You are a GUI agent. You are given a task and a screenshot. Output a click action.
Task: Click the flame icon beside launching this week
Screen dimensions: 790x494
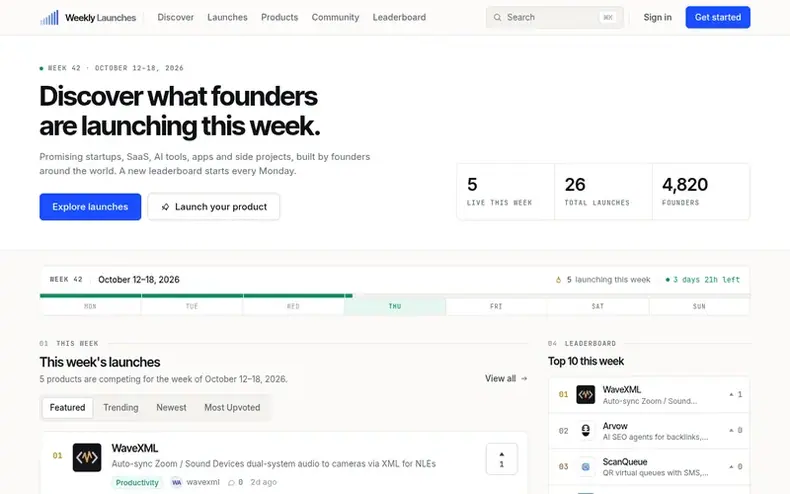[x=558, y=280]
